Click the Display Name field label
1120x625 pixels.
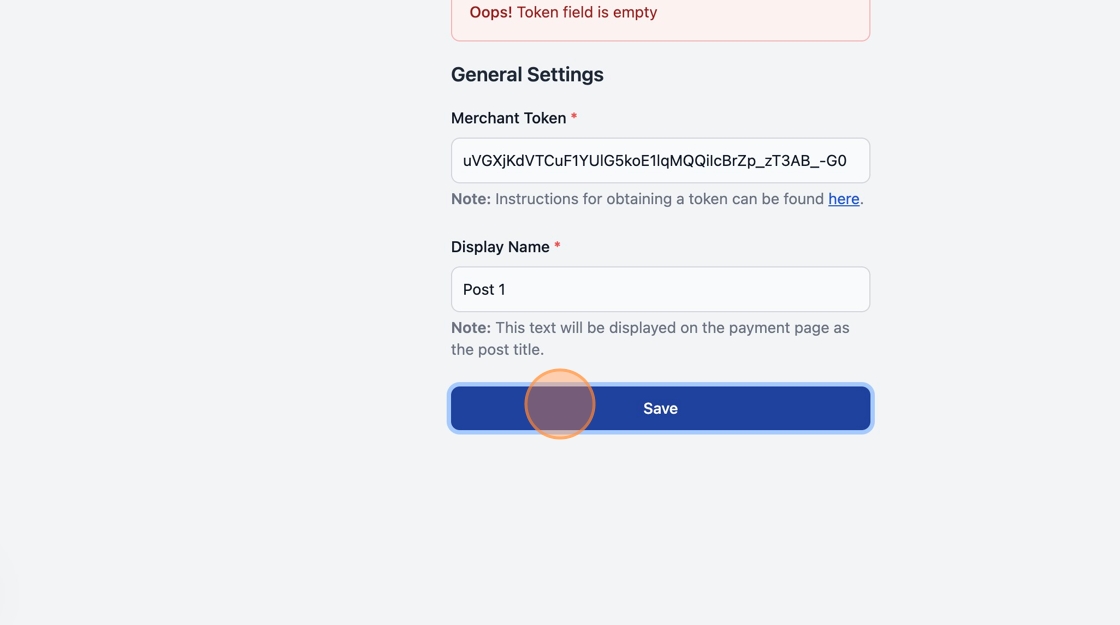(500, 247)
